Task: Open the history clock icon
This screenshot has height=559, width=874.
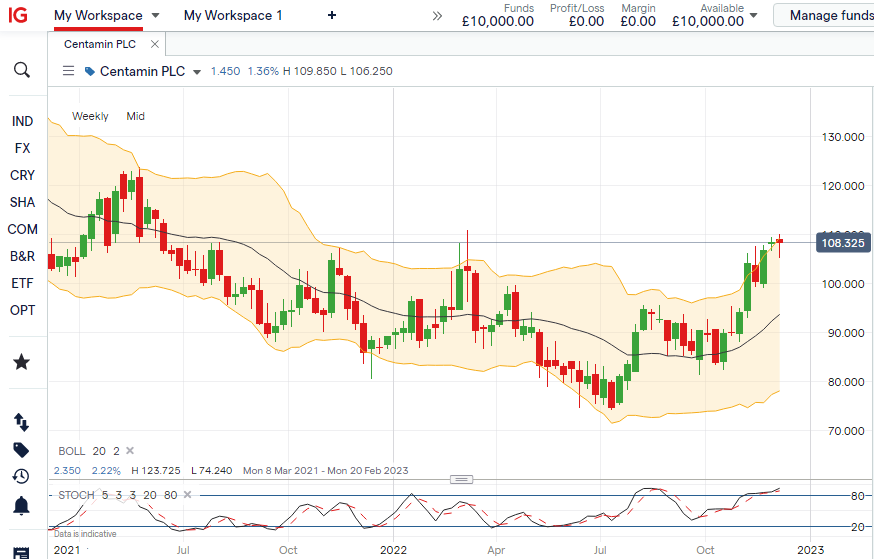Action: pyautogui.click(x=22, y=477)
